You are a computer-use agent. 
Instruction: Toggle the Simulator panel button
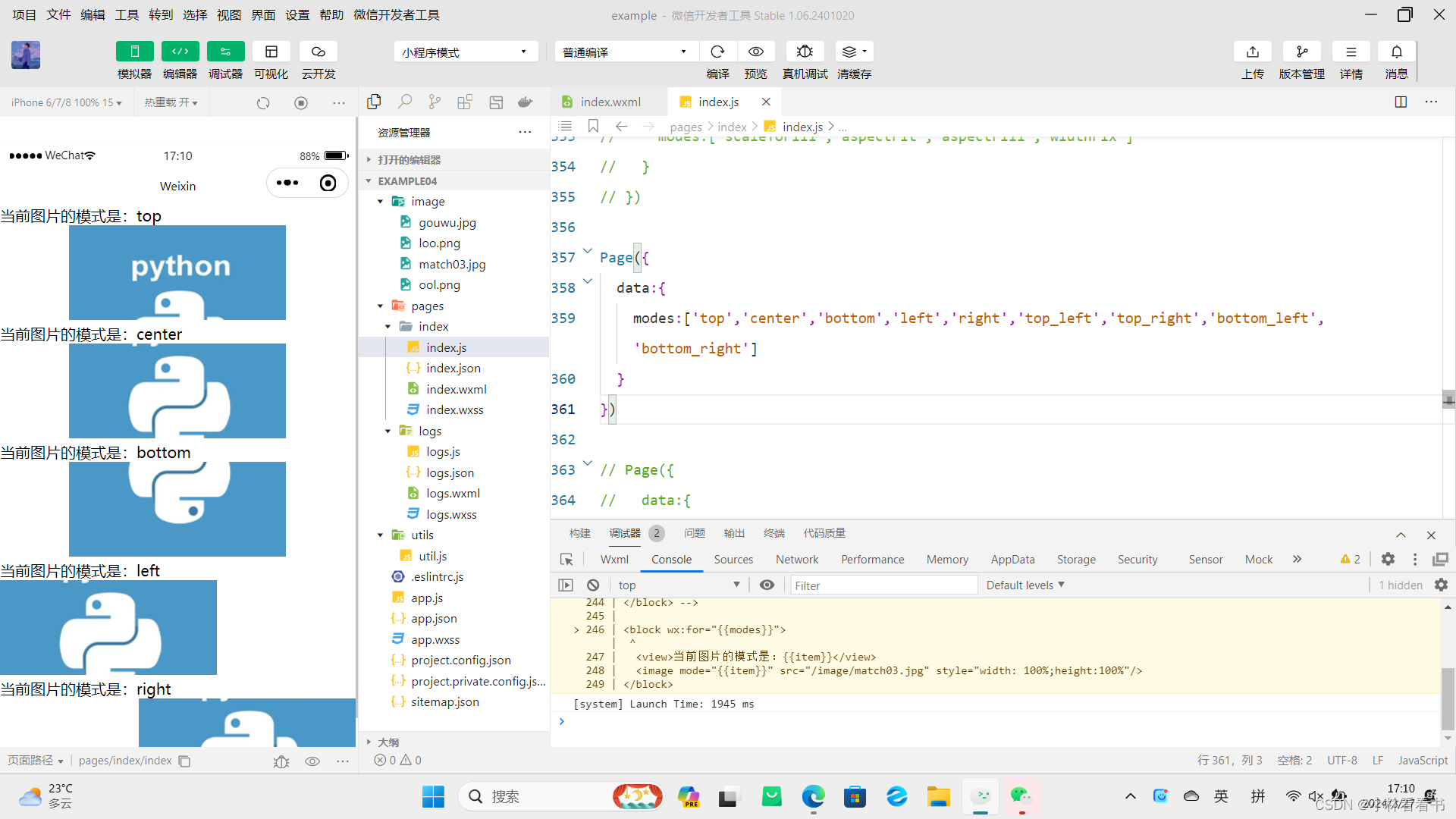[x=134, y=52]
